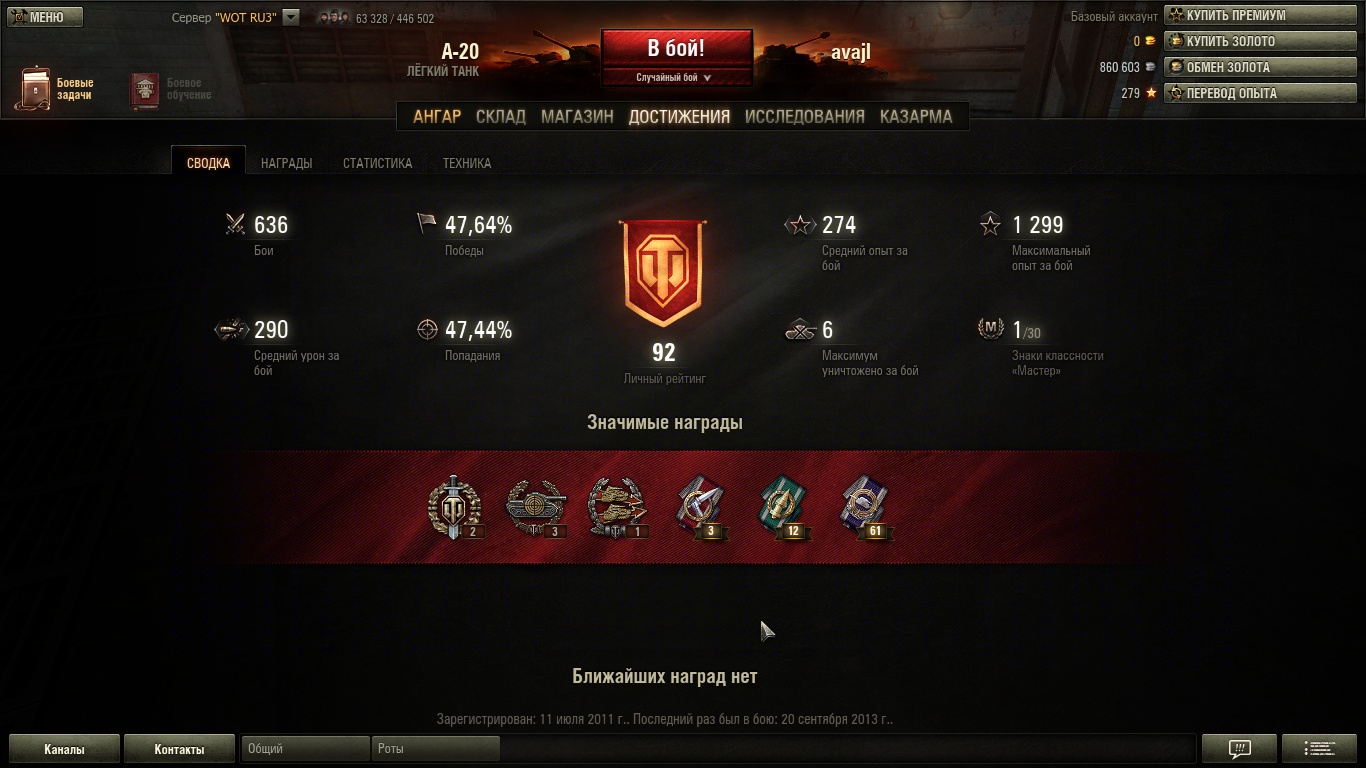
Task: Expand the Случайный бой battle type dropdown
Action: tap(676, 77)
